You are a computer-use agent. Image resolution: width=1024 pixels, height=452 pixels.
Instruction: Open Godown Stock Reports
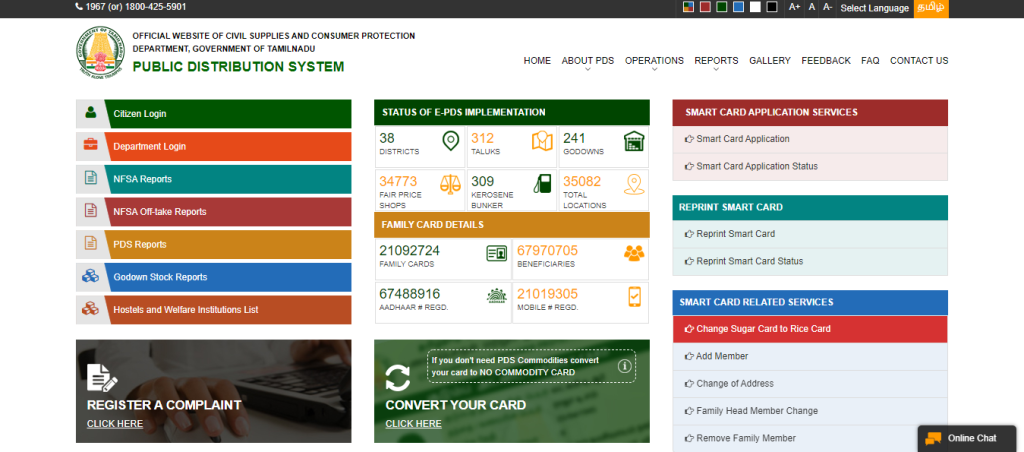click(x=214, y=277)
